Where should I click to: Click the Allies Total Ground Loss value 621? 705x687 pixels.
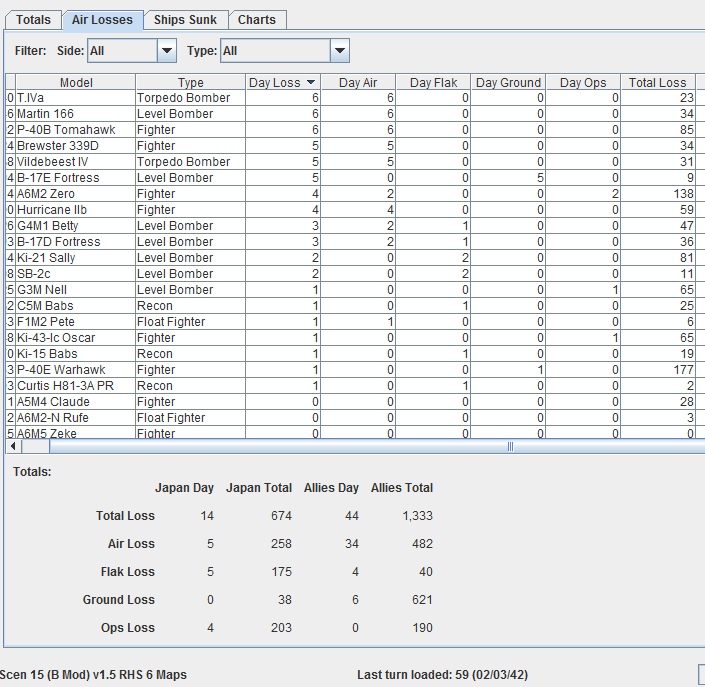click(x=422, y=600)
